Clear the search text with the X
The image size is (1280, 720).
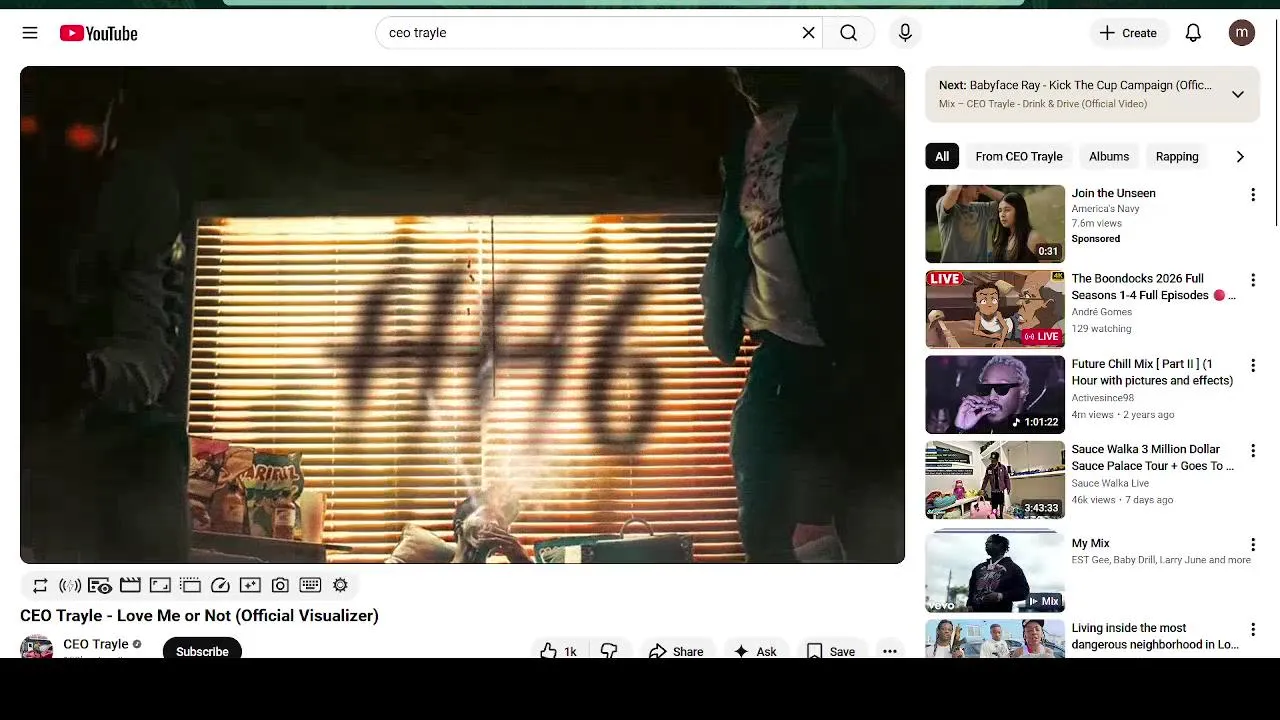809,33
